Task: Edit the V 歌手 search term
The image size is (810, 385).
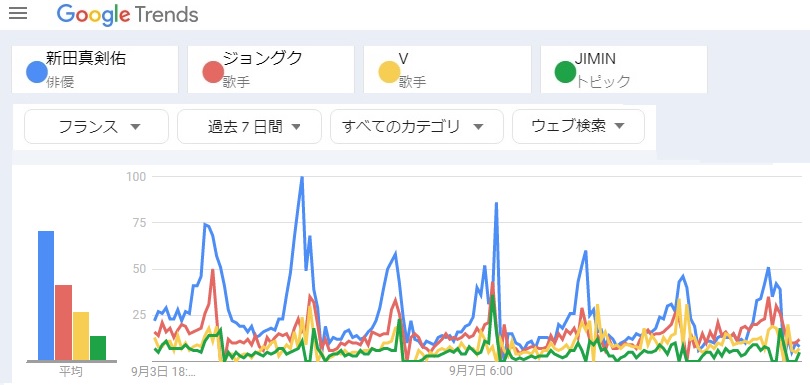Action: (x=447, y=70)
